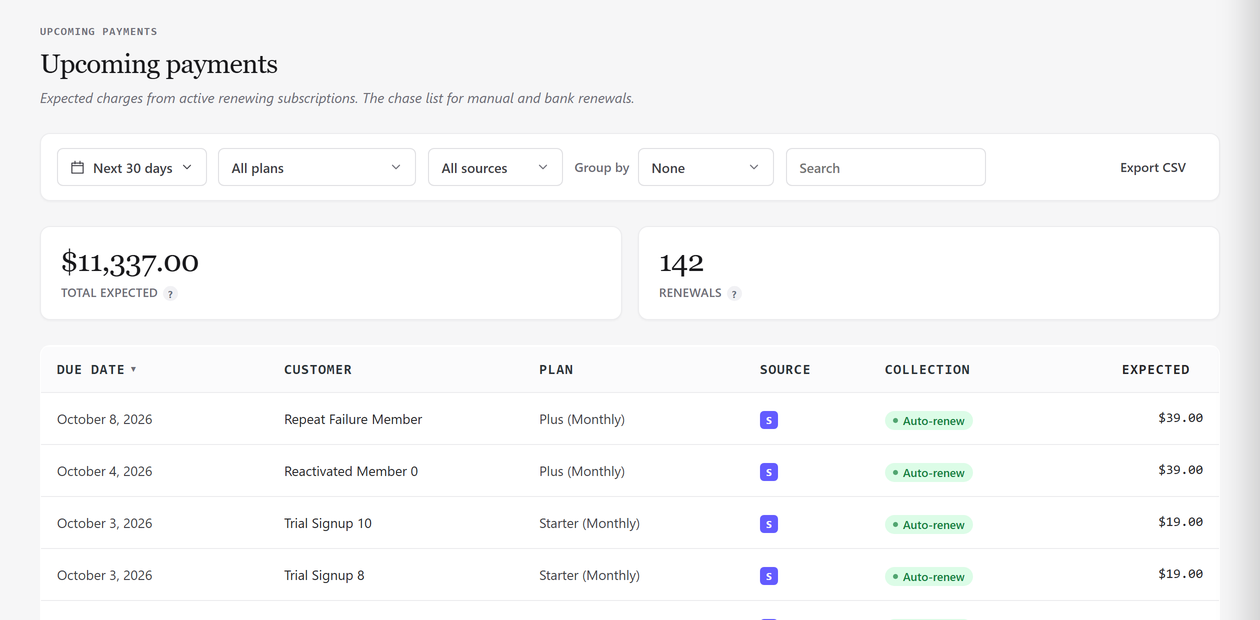Viewport: 1260px width, 620px height.
Task: Select customer Trial Signup 10
Action: (x=328, y=523)
